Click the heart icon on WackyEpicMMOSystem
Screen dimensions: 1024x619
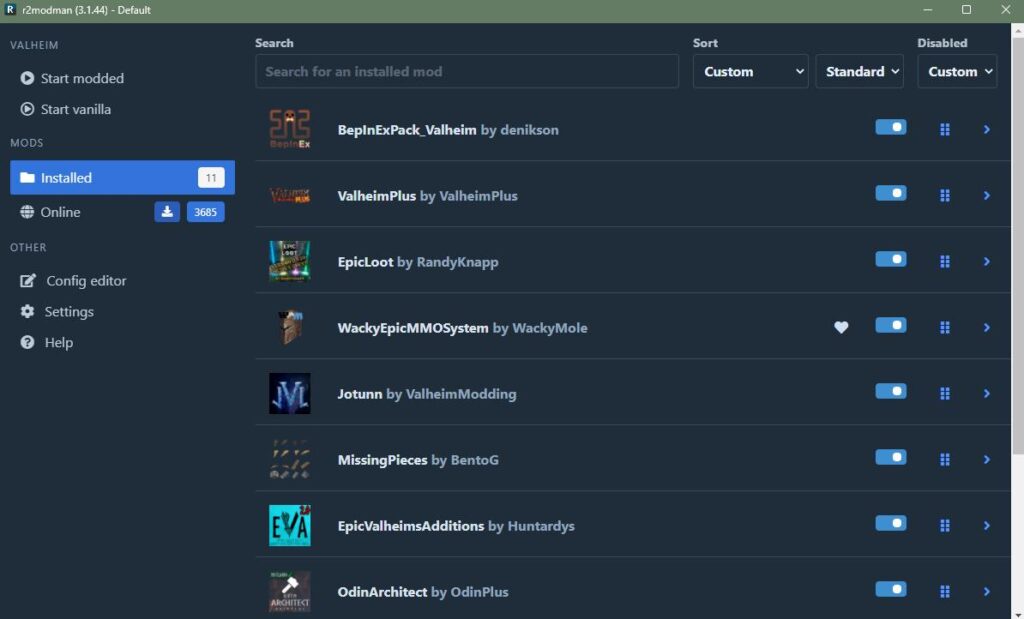(841, 327)
